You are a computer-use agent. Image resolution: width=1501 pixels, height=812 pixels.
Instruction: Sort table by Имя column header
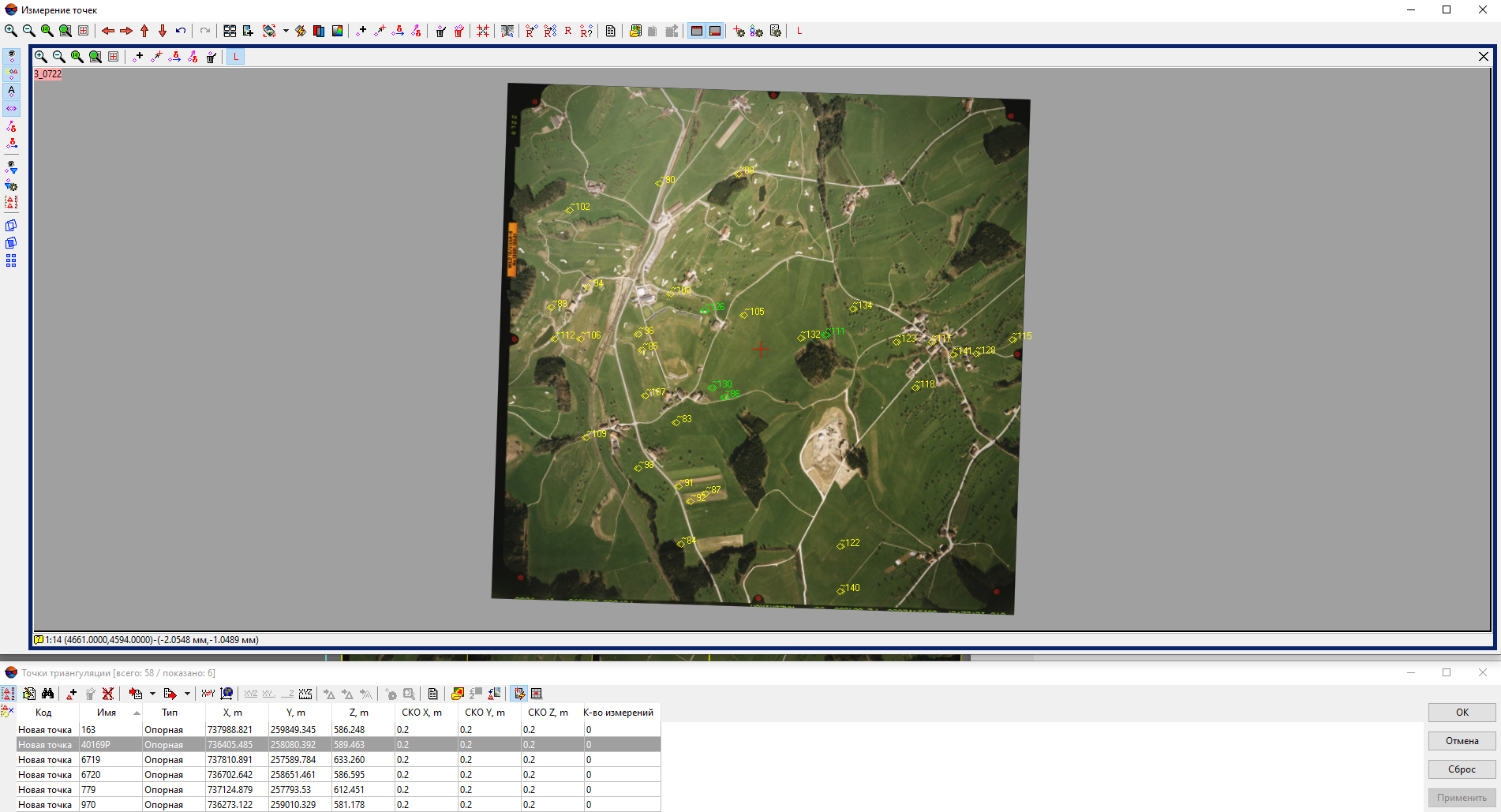(110, 713)
